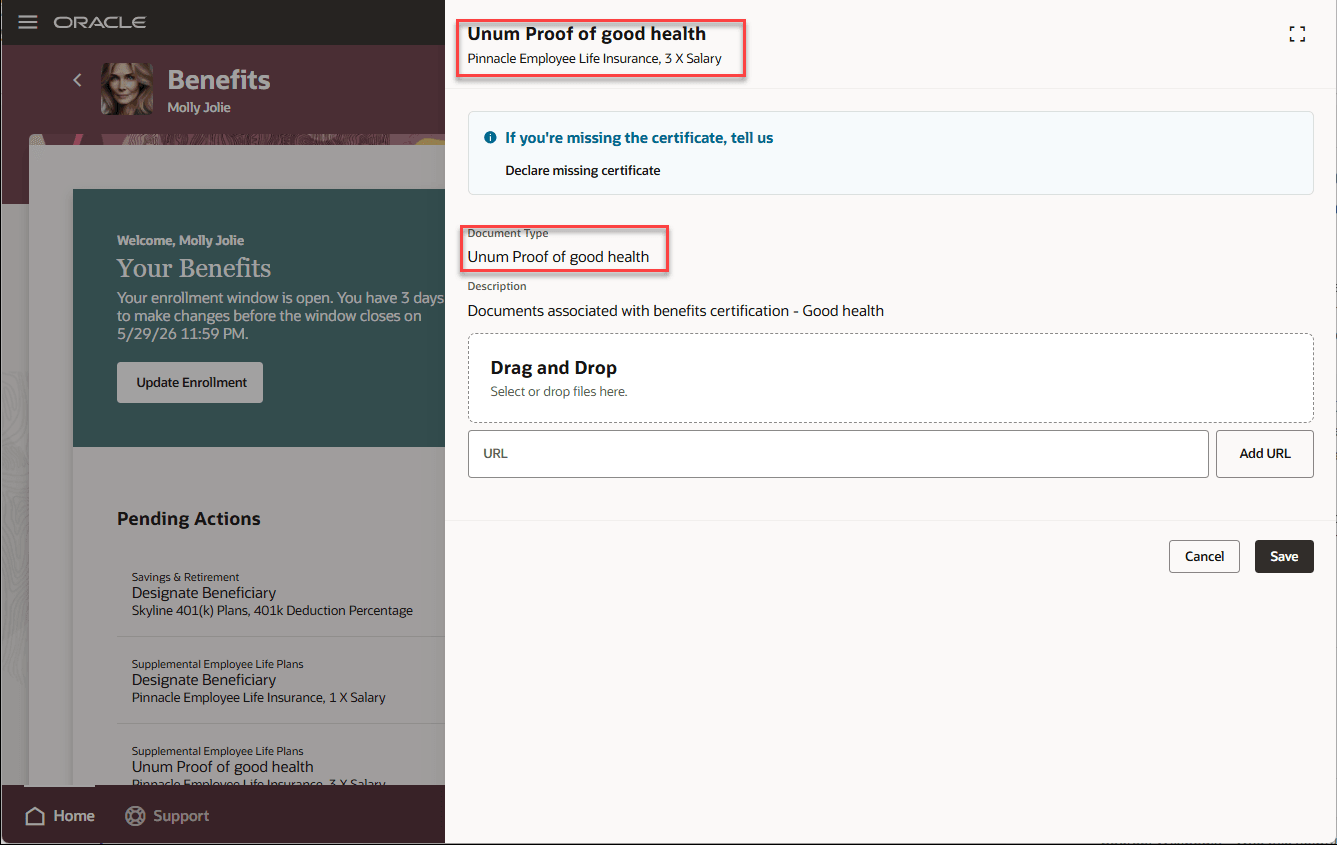Open the hamburger navigation menu
1337x845 pixels.
tap(28, 22)
